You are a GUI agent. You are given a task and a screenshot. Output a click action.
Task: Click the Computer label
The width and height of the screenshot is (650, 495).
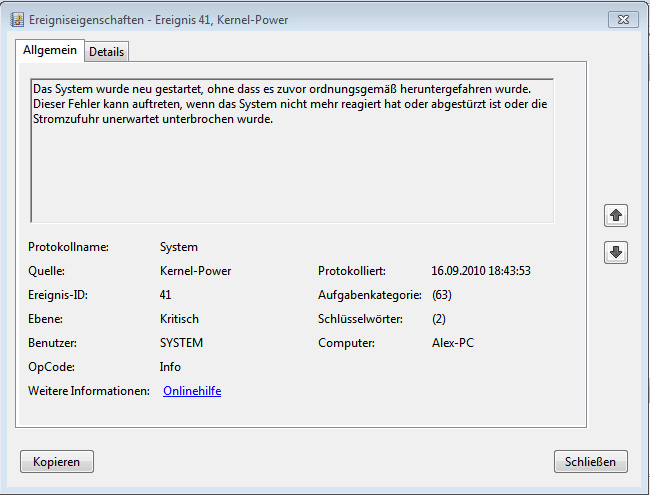point(346,343)
